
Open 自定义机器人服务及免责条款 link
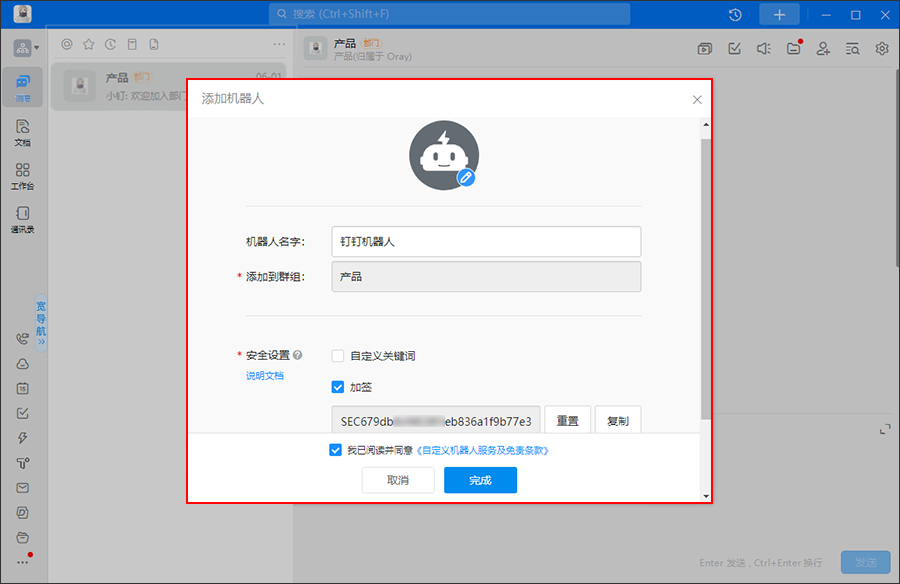point(482,451)
